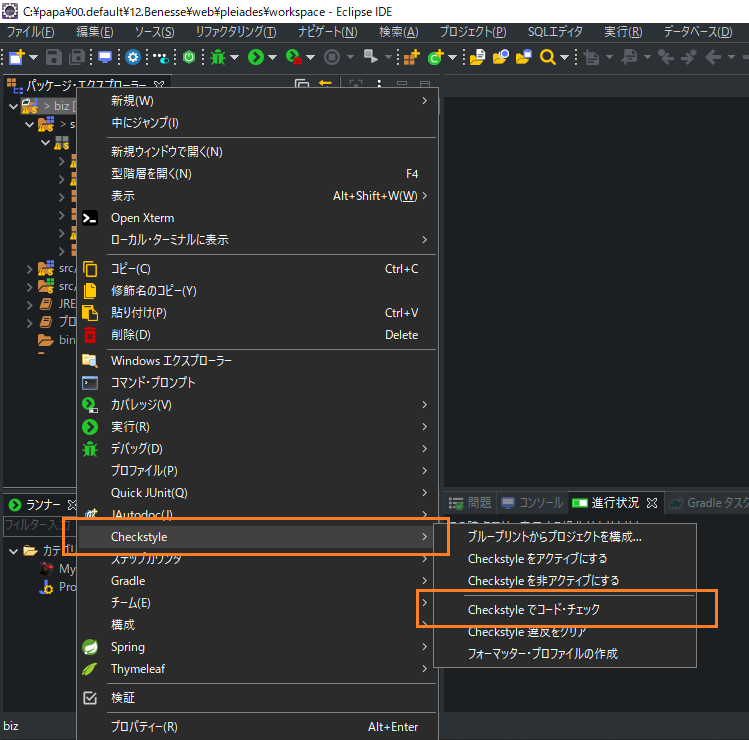Open the 実行(R) menu bar item
The image size is (749, 740).
[623, 32]
